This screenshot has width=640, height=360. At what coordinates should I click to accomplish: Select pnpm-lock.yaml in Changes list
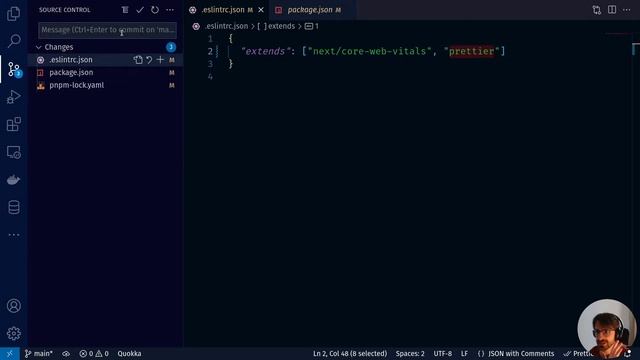pos(76,85)
